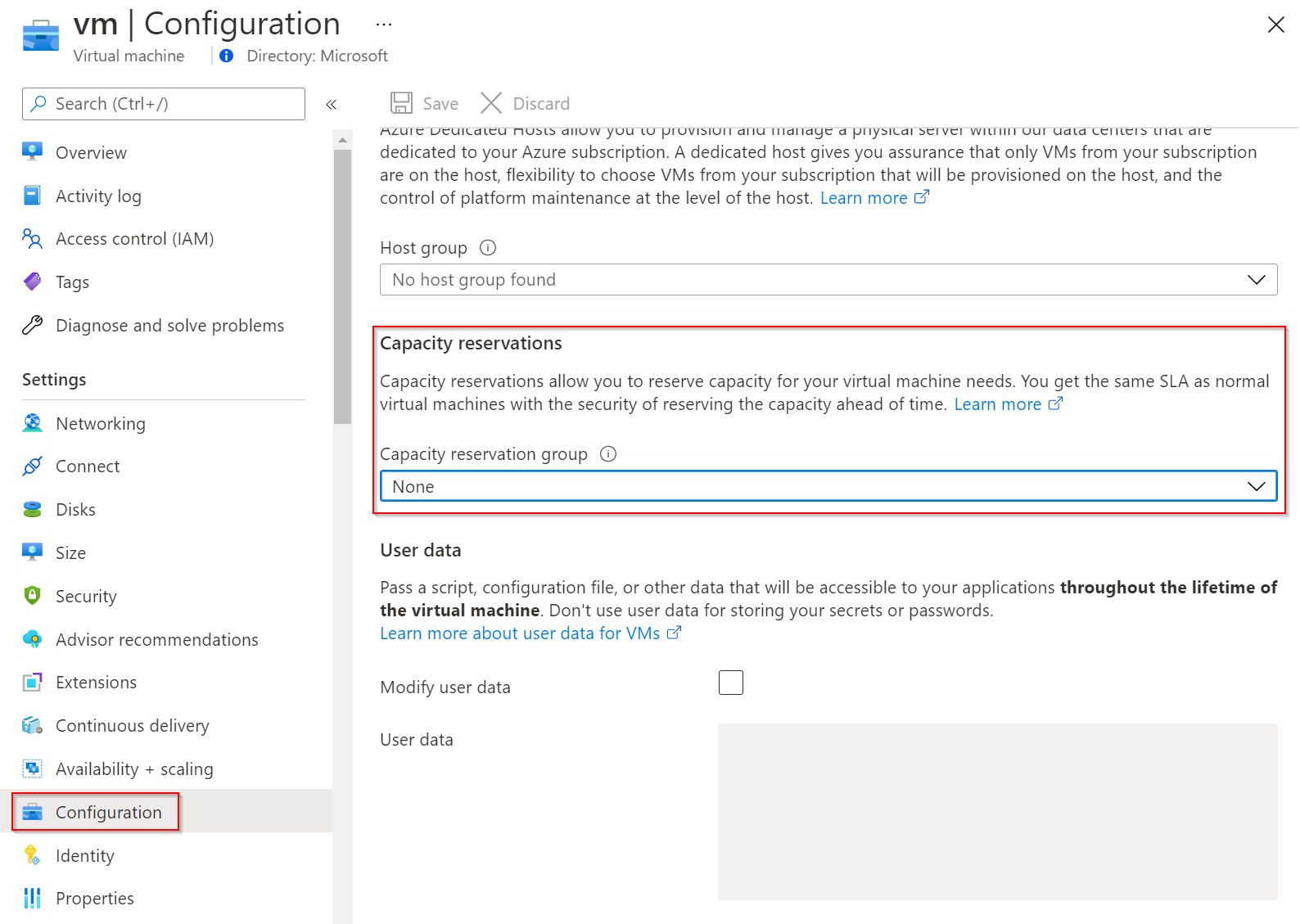1300x924 pixels.
Task: Click the Host group info icon
Action: 488,248
